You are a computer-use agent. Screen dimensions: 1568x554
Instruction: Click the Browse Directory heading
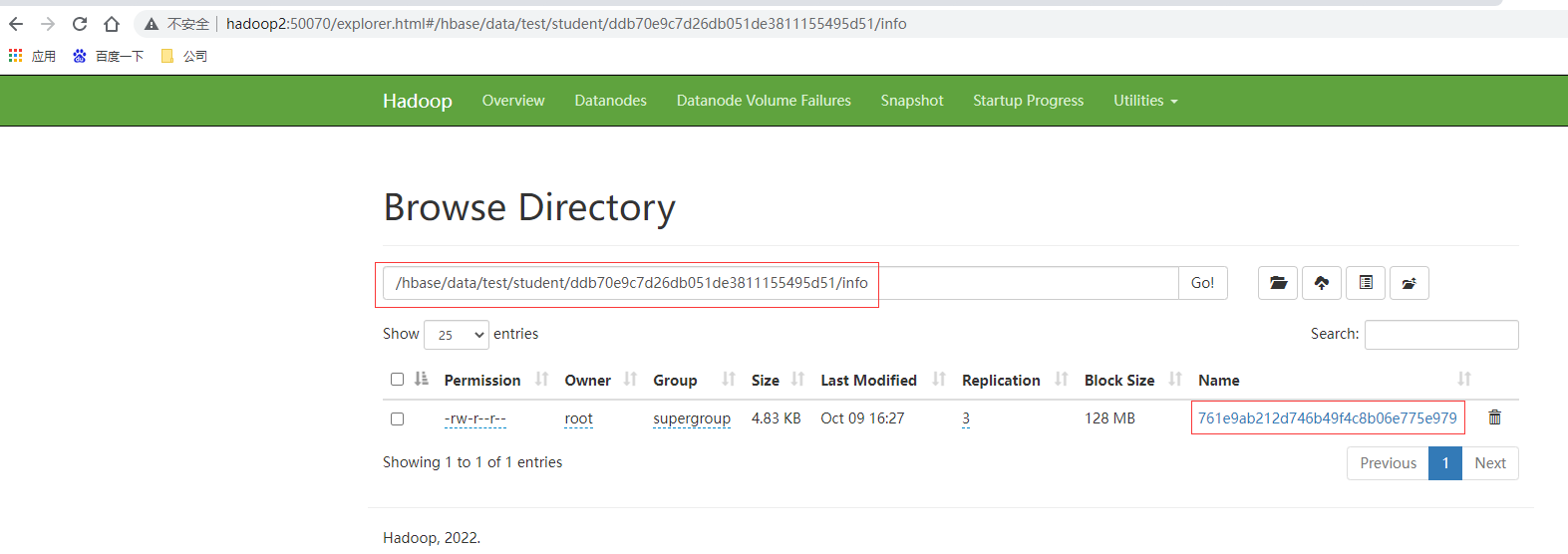(x=529, y=207)
